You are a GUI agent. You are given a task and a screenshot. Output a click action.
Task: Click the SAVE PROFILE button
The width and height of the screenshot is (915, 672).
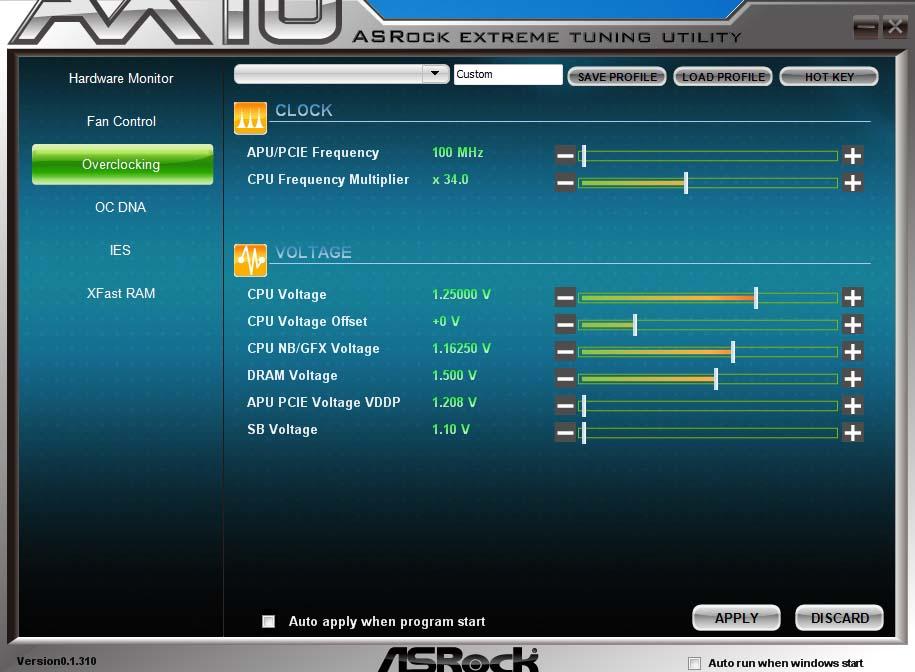click(617, 76)
